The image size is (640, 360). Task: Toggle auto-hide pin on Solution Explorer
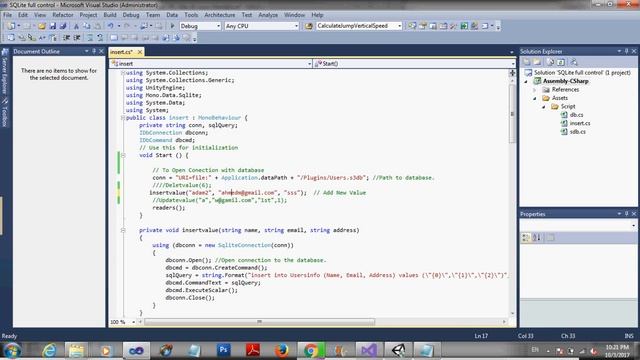627,51
